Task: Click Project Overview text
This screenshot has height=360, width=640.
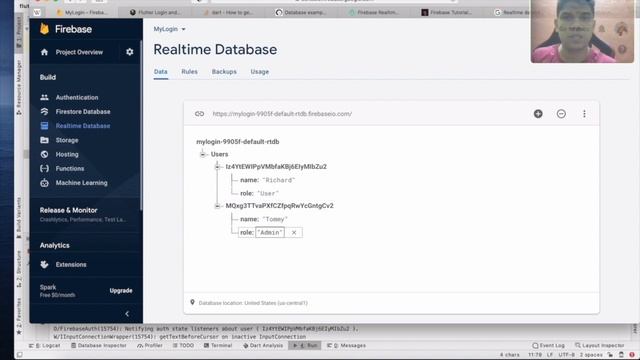Action: [x=79, y=52]
